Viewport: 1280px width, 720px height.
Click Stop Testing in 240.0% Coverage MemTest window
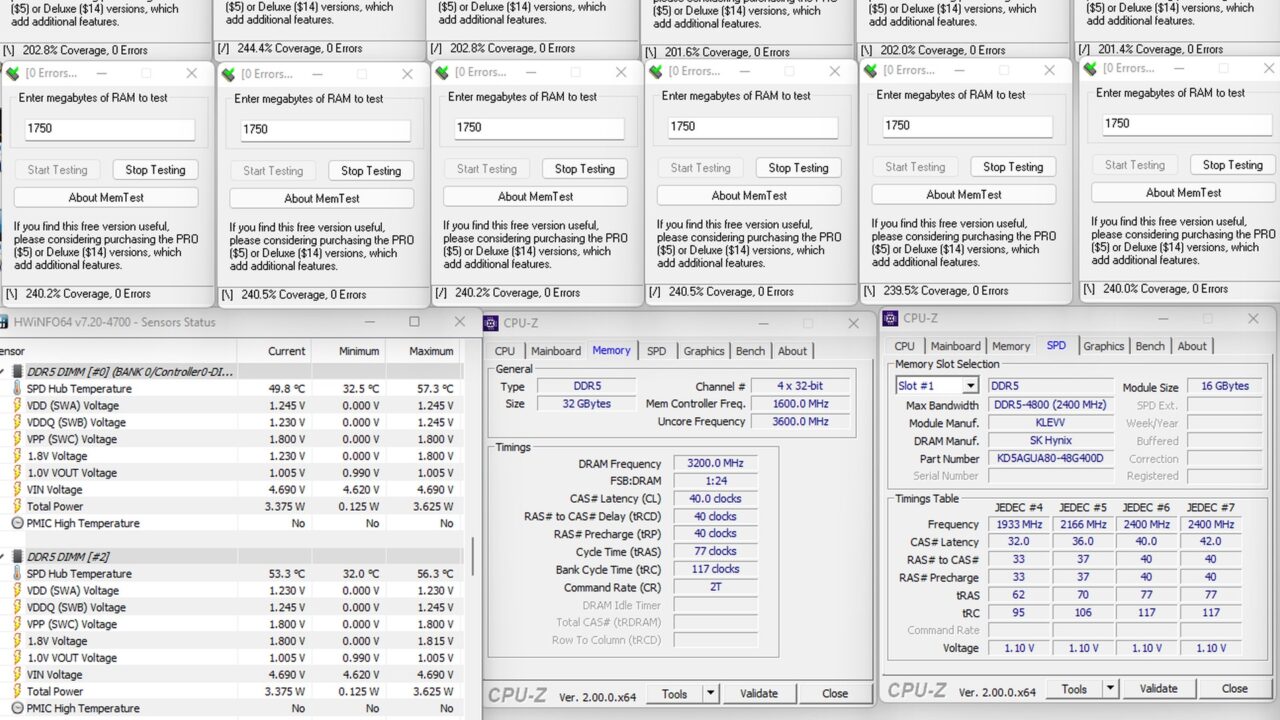(x=1232, y=165)
